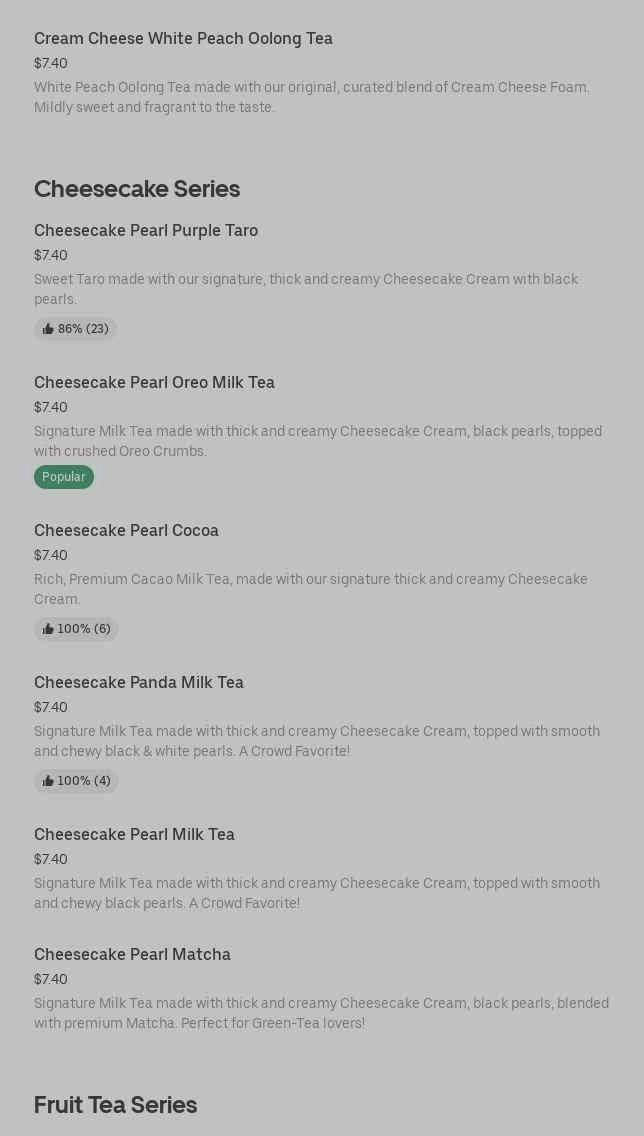The image size is (644, 1136).
Task: Click description mentioning crushed Oreo Crumbs
Action: click(318, 441)
